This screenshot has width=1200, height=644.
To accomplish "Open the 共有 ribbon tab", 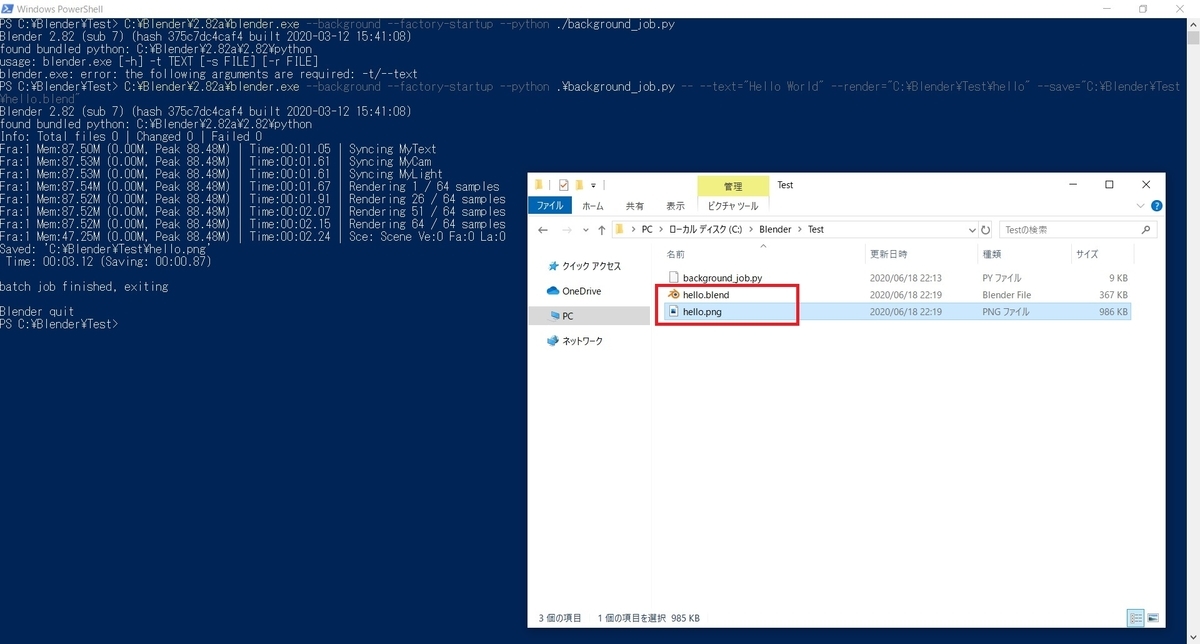I will (635, 206).
